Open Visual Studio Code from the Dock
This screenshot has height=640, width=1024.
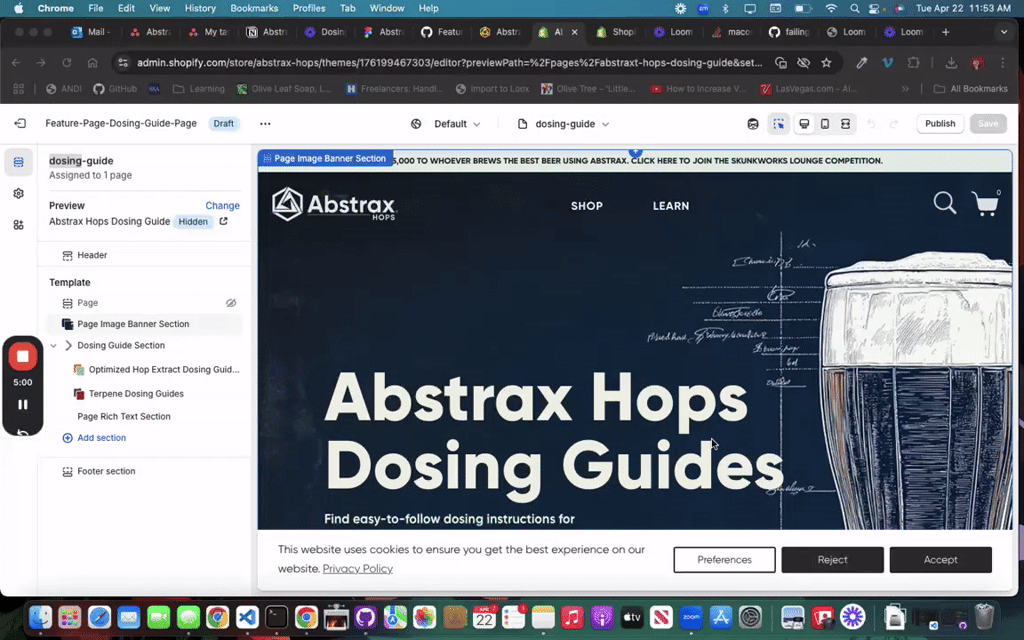(247, 617)
